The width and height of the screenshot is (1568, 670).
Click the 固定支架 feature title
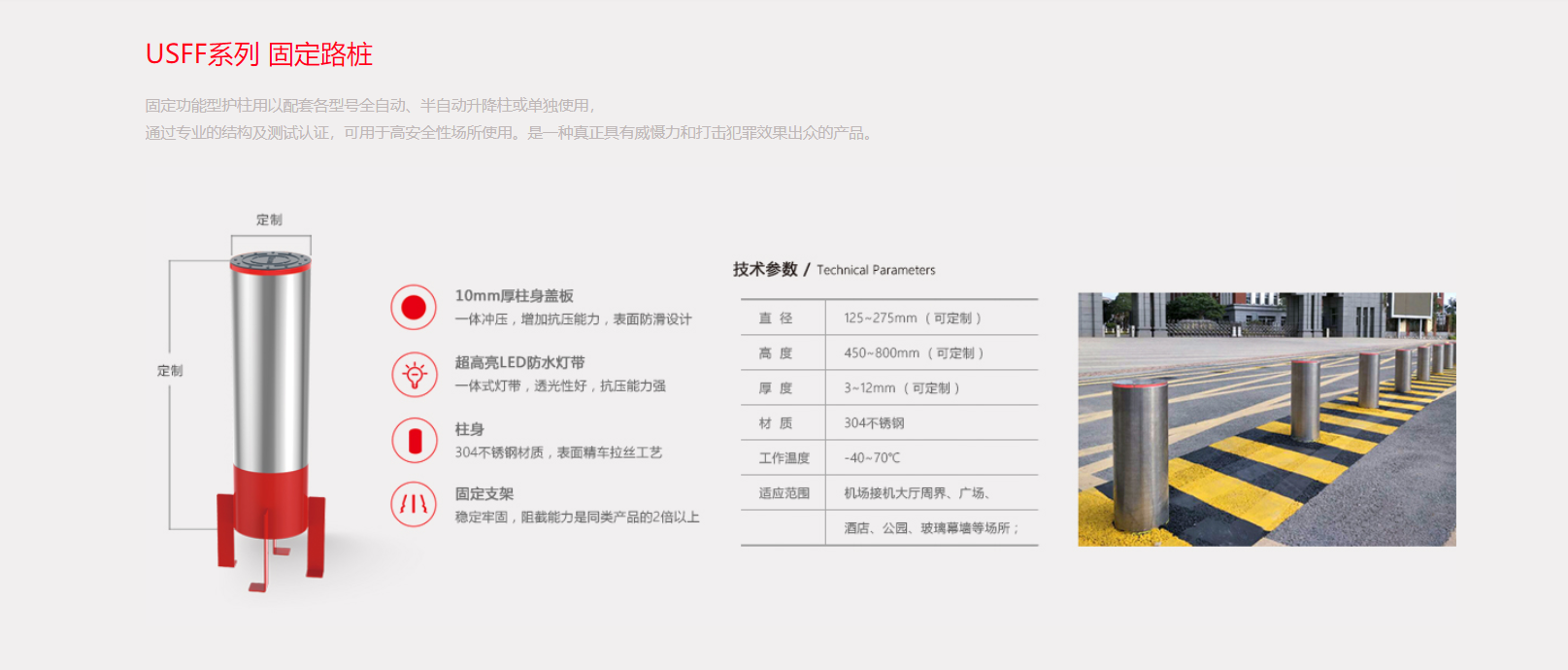point(484,494)
